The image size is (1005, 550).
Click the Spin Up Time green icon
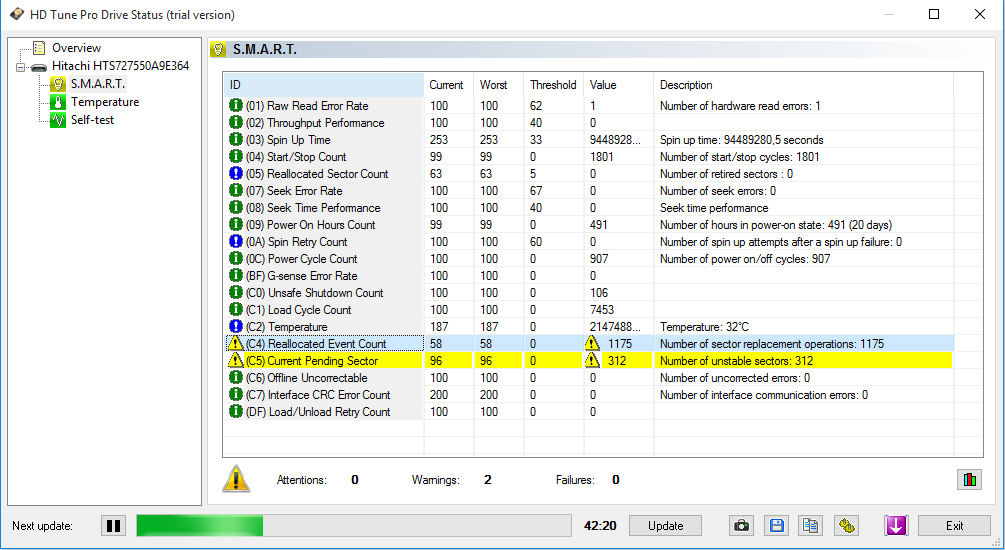[236, 139]
